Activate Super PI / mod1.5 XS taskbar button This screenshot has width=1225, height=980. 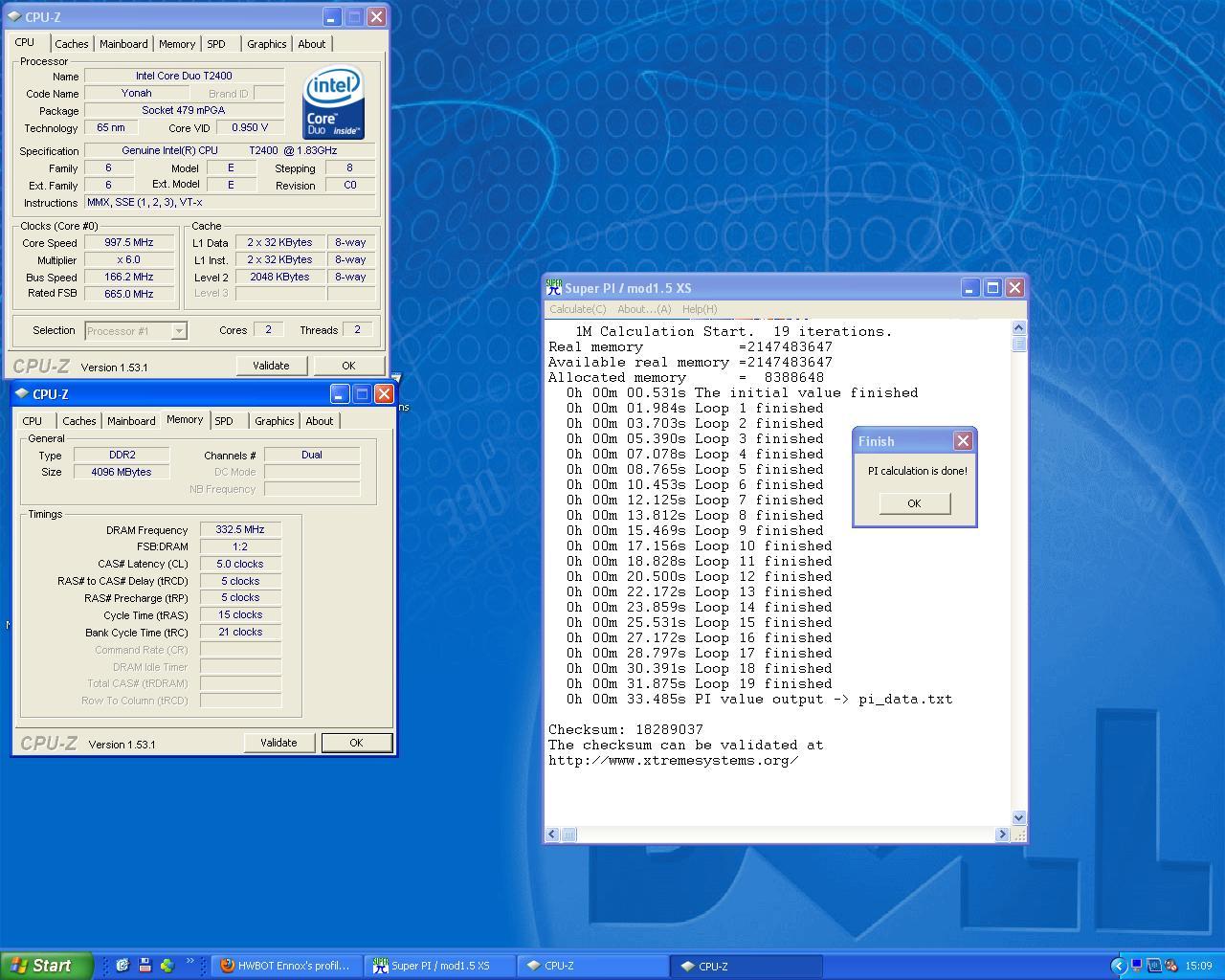tap(441, 966)
